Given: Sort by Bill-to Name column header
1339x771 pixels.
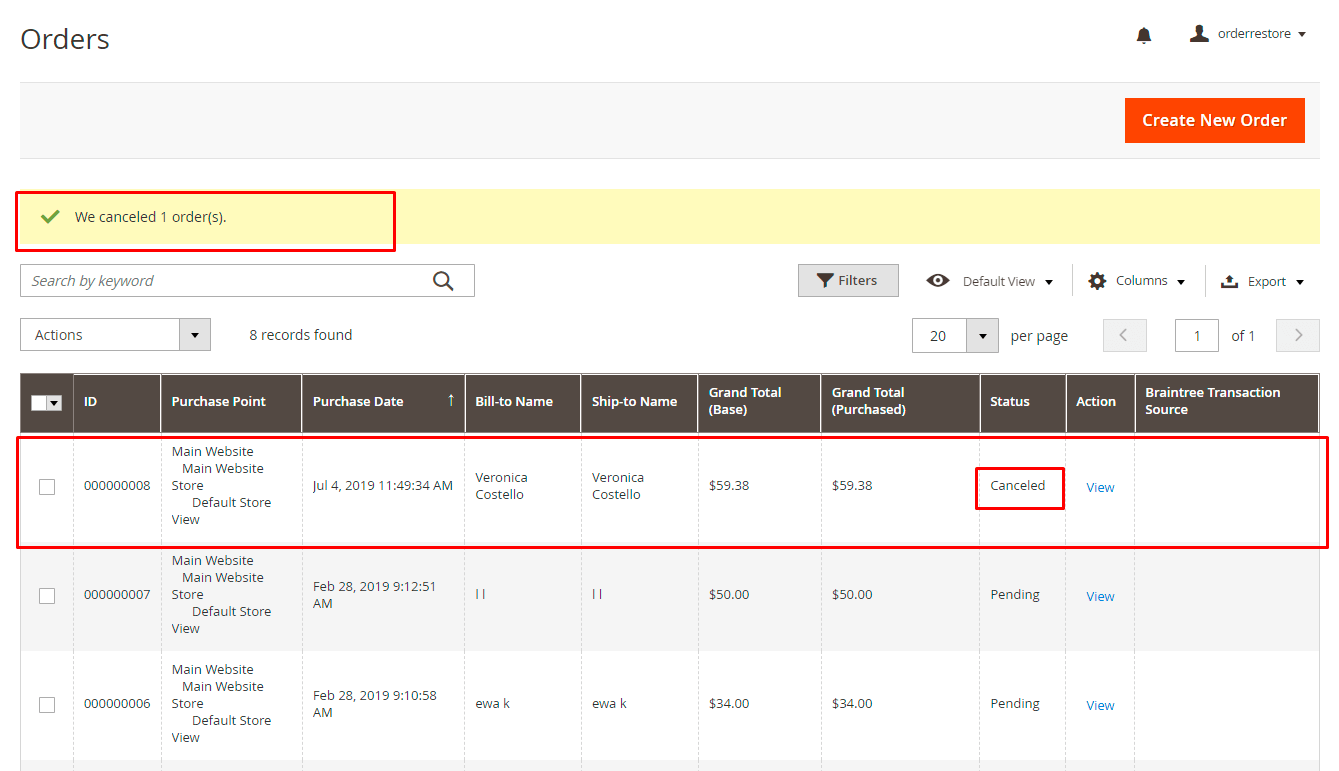Looking at the screenshot, I should point(522,402).
